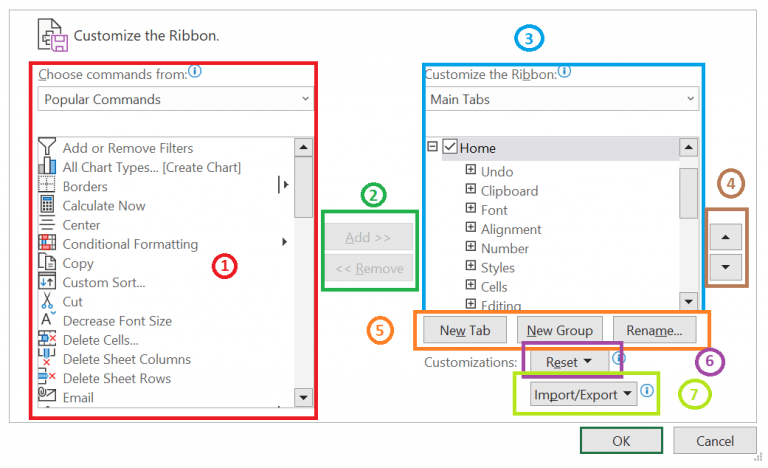Click the Rename... button
Viewport: 768px width, 468px height.
pos(654,330)
